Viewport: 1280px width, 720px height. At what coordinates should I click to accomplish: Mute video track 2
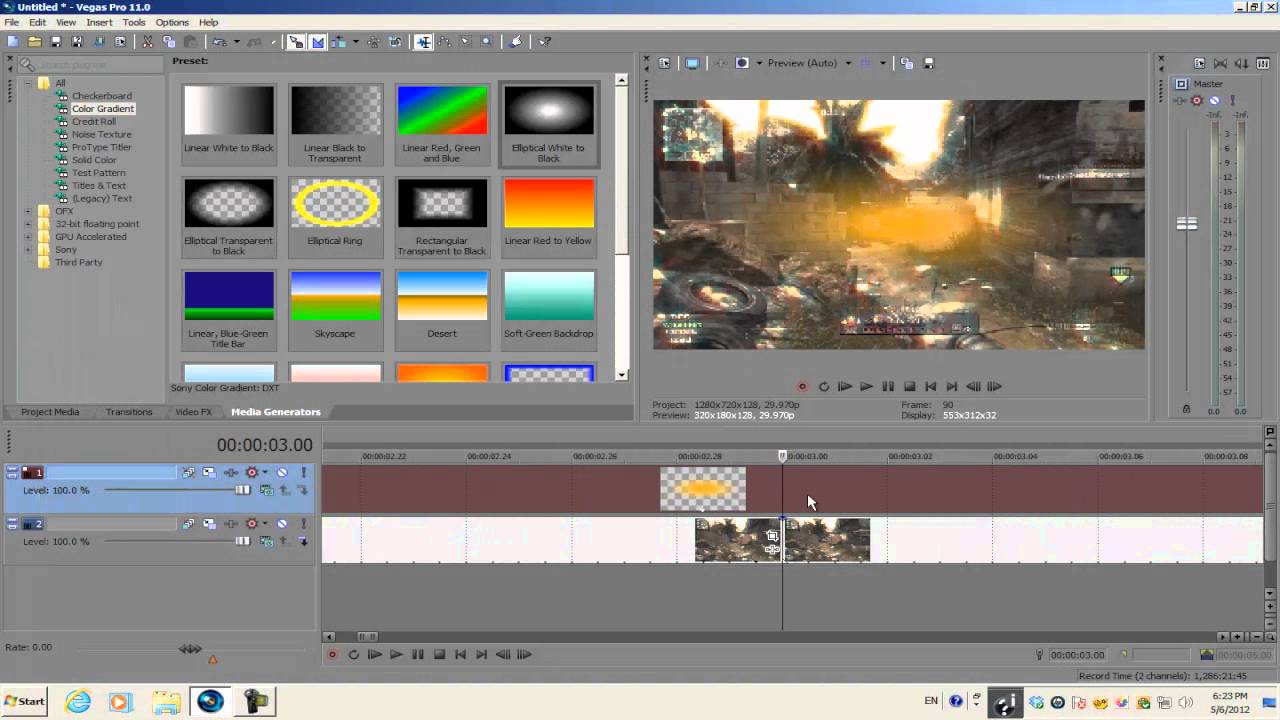point(282,523)
